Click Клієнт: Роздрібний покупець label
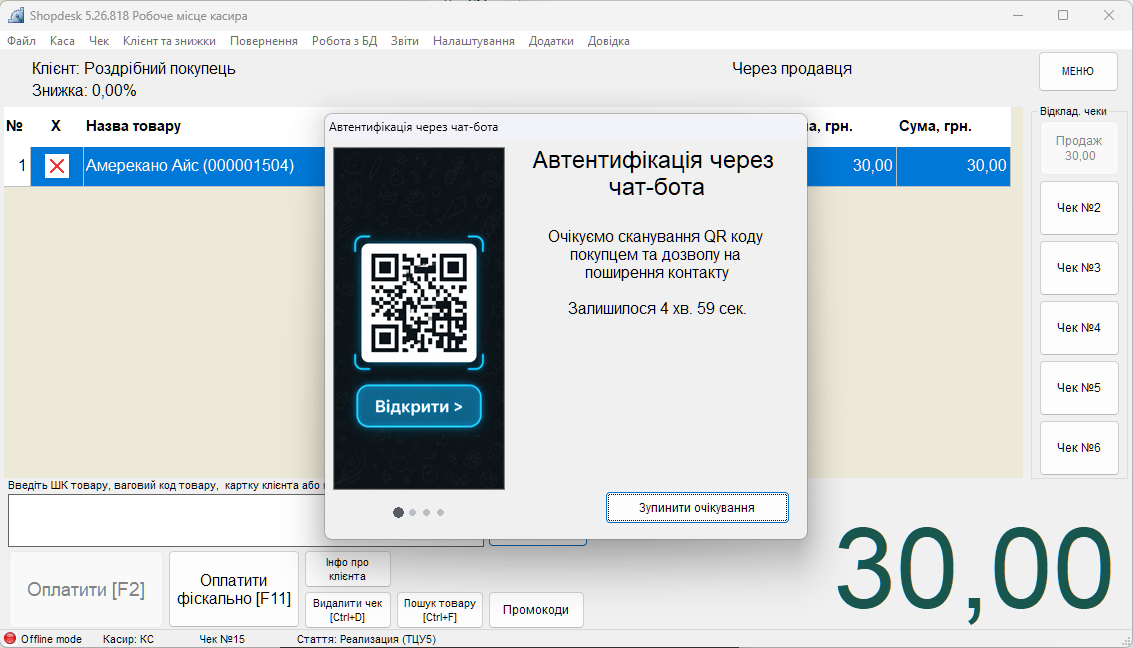 pos(134,69)
